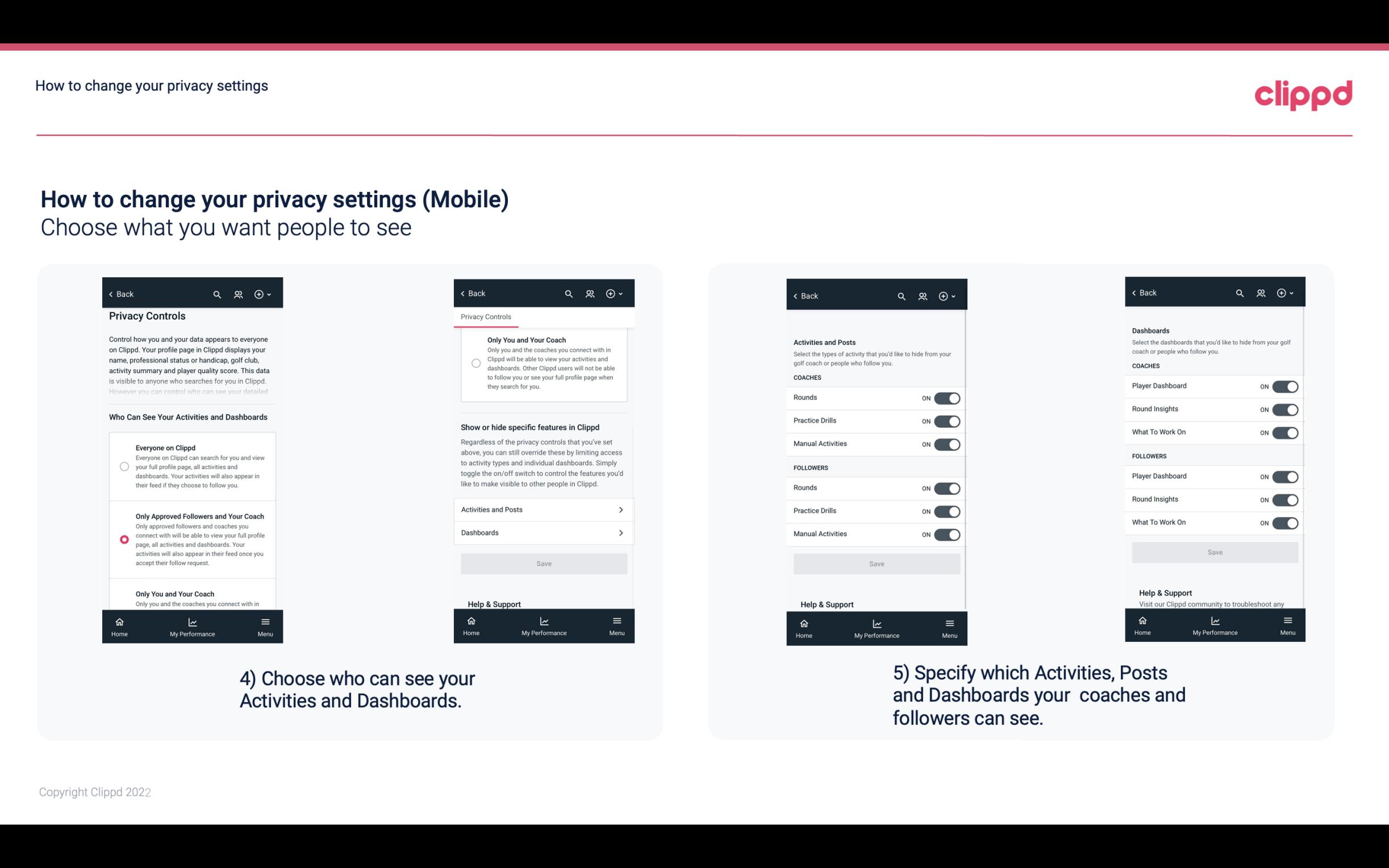
Task: Click Save button on Dashboards screen
Action: point(1214,552)
